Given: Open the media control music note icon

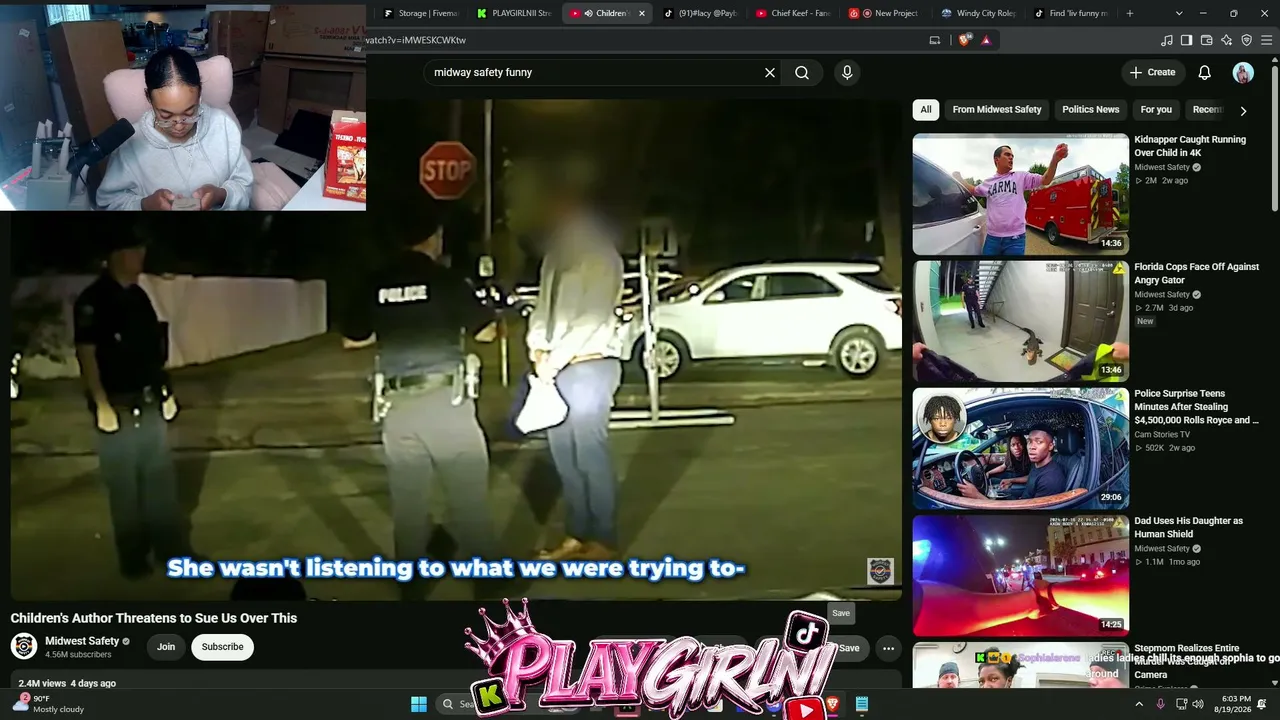Looking at the screenshot, I should tap(1167, 40).
